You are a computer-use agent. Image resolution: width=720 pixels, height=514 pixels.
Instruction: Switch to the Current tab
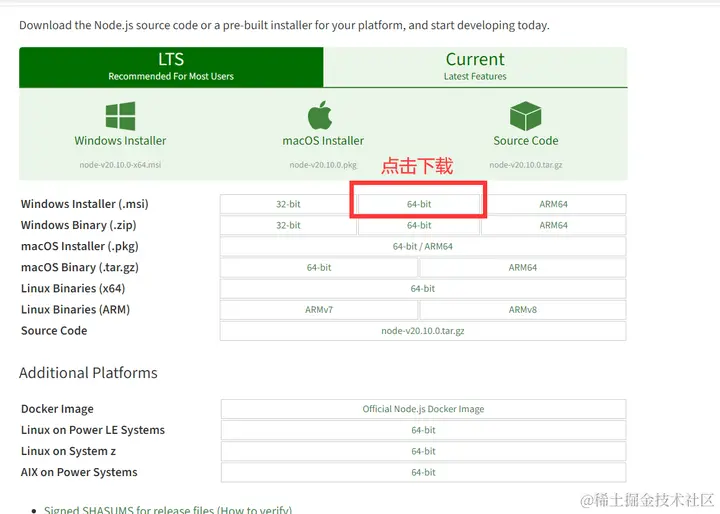pos(475,67)
